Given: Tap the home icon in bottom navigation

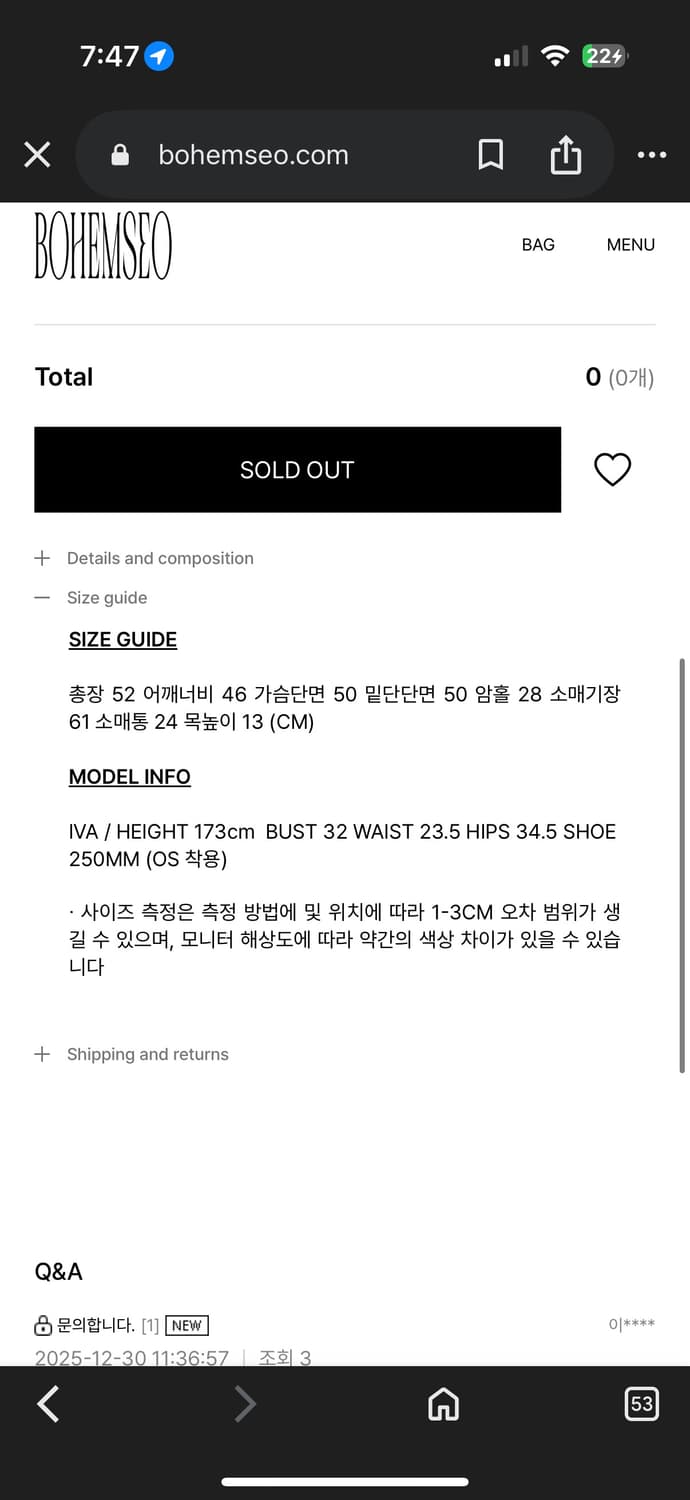Looking at the screenshot, I should [443, 1404].
